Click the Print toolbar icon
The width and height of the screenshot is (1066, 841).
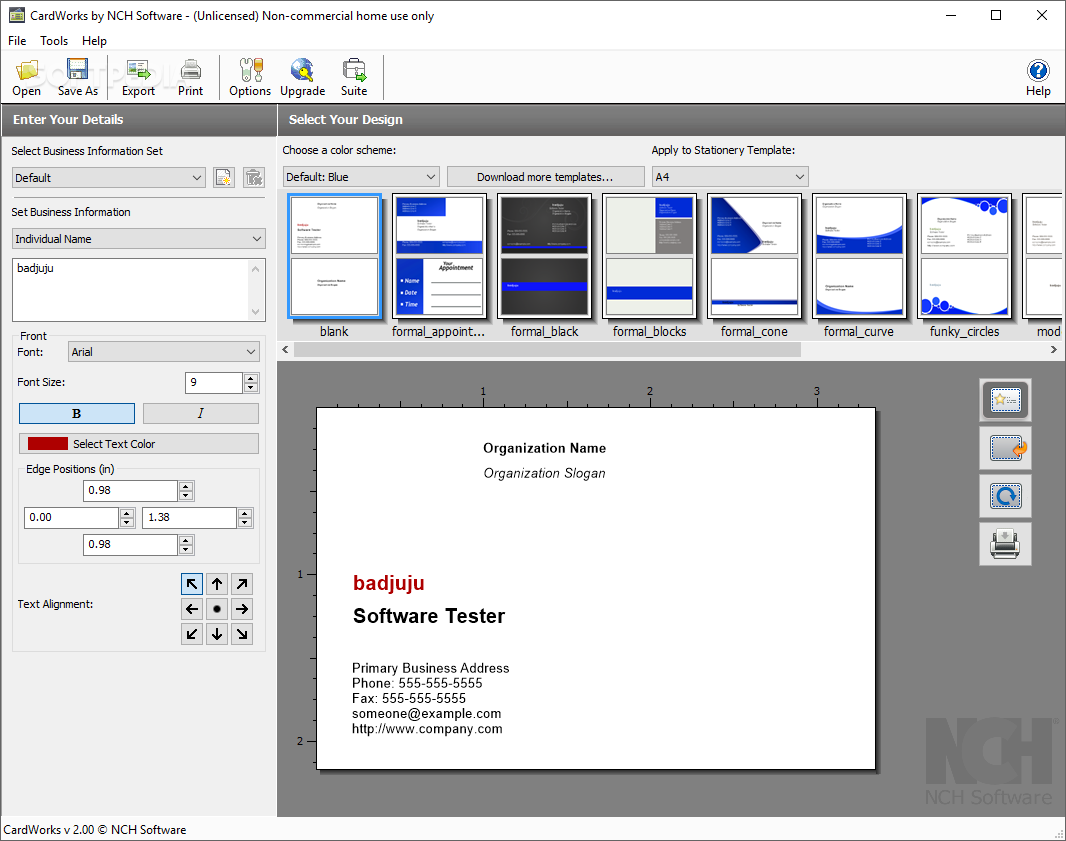[190, 78]
